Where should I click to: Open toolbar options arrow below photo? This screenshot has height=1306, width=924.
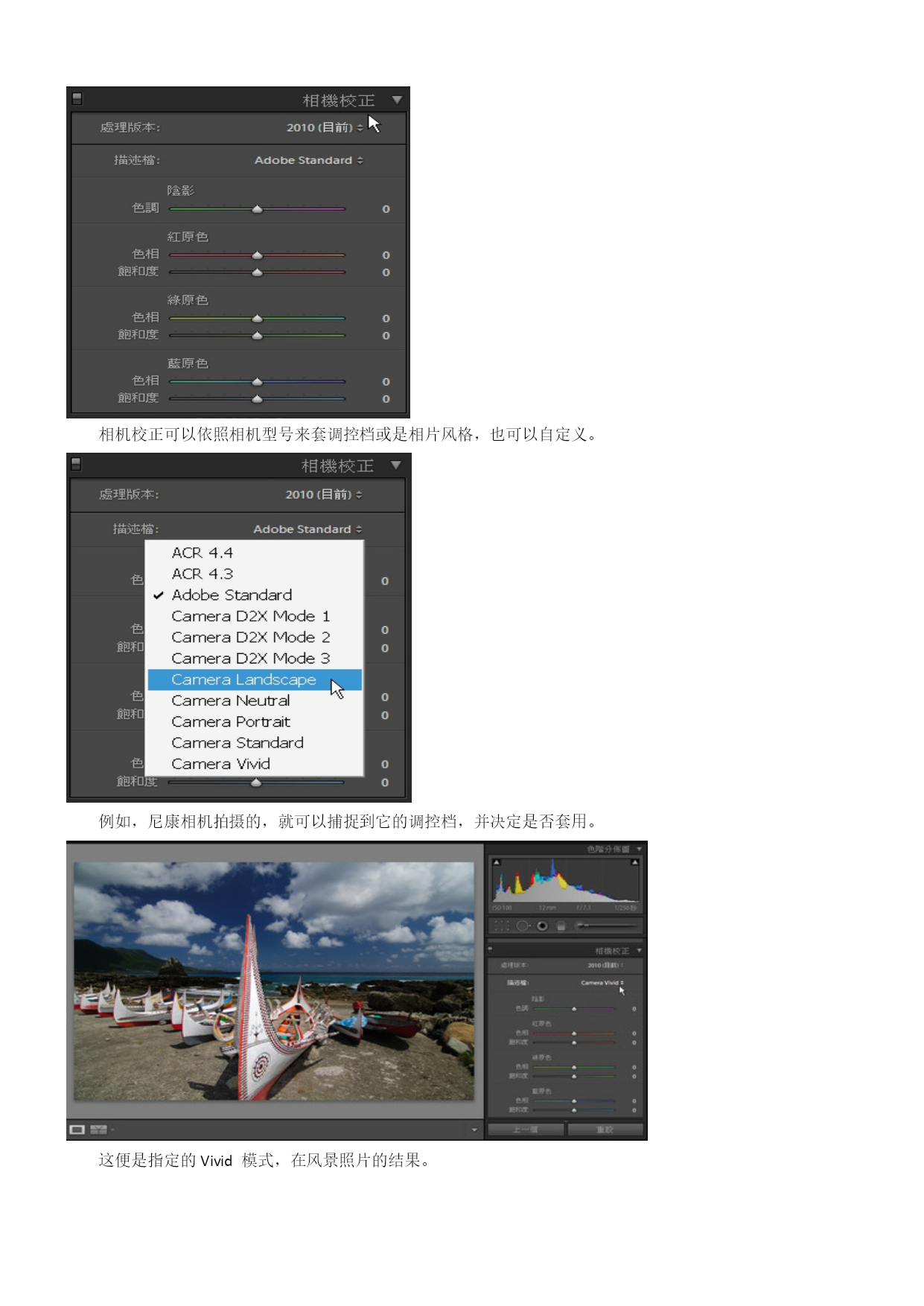pyautogui.click(x=474, y=1130)
